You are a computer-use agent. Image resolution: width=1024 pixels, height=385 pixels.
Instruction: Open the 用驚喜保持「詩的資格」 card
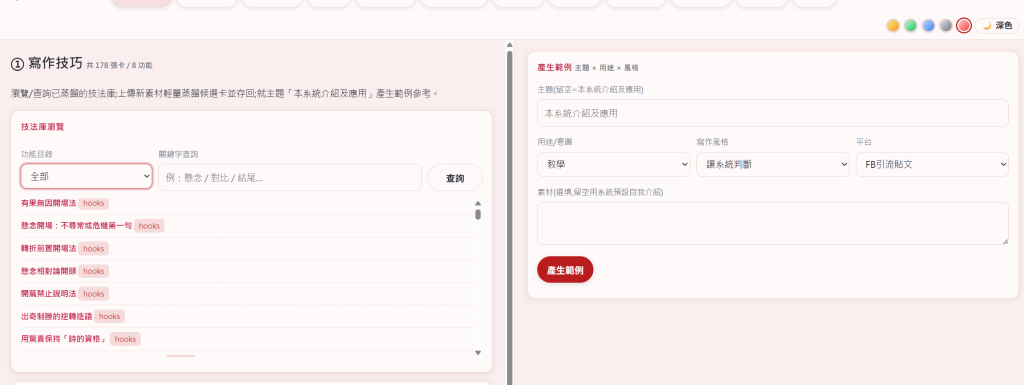(64, 339)
